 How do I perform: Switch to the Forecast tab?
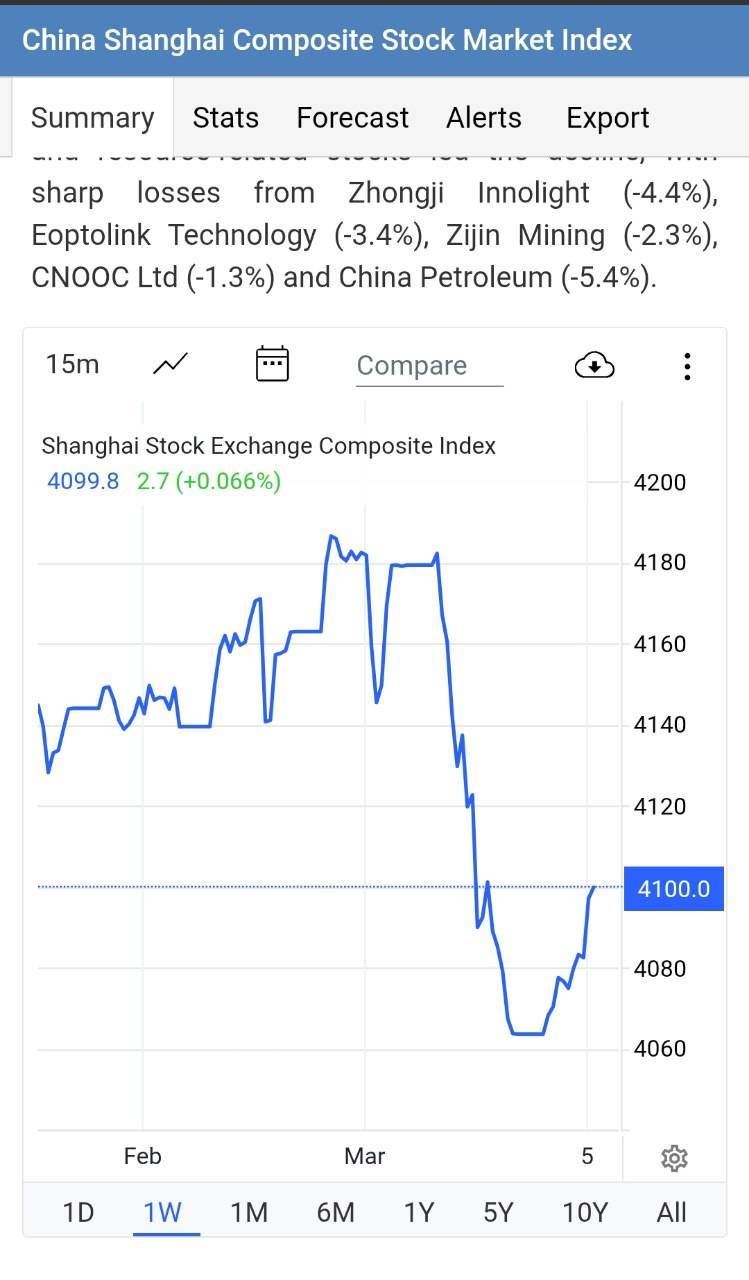click(x=353, y=118)
